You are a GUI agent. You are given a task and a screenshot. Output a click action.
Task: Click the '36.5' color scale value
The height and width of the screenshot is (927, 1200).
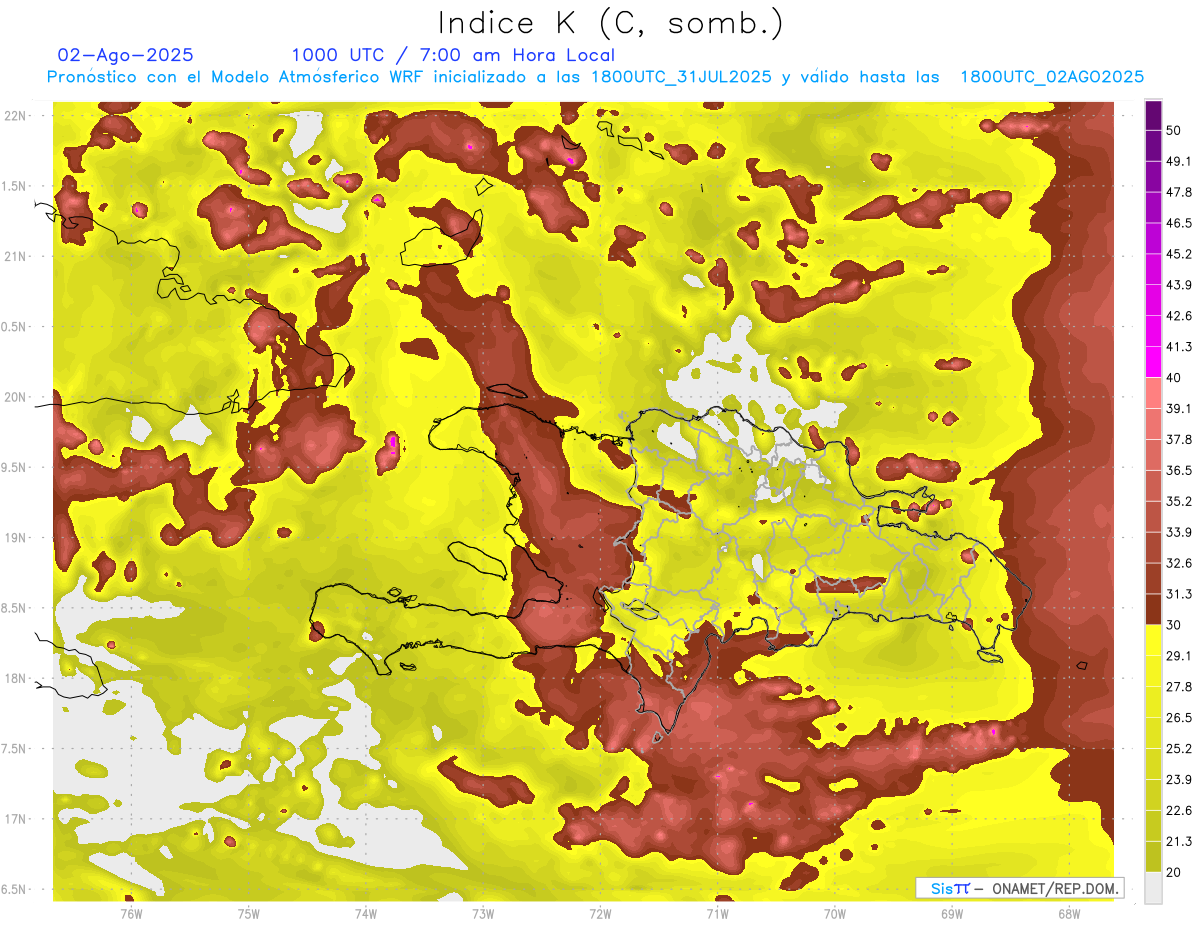pyautogui.click(x=1178, y=470)
